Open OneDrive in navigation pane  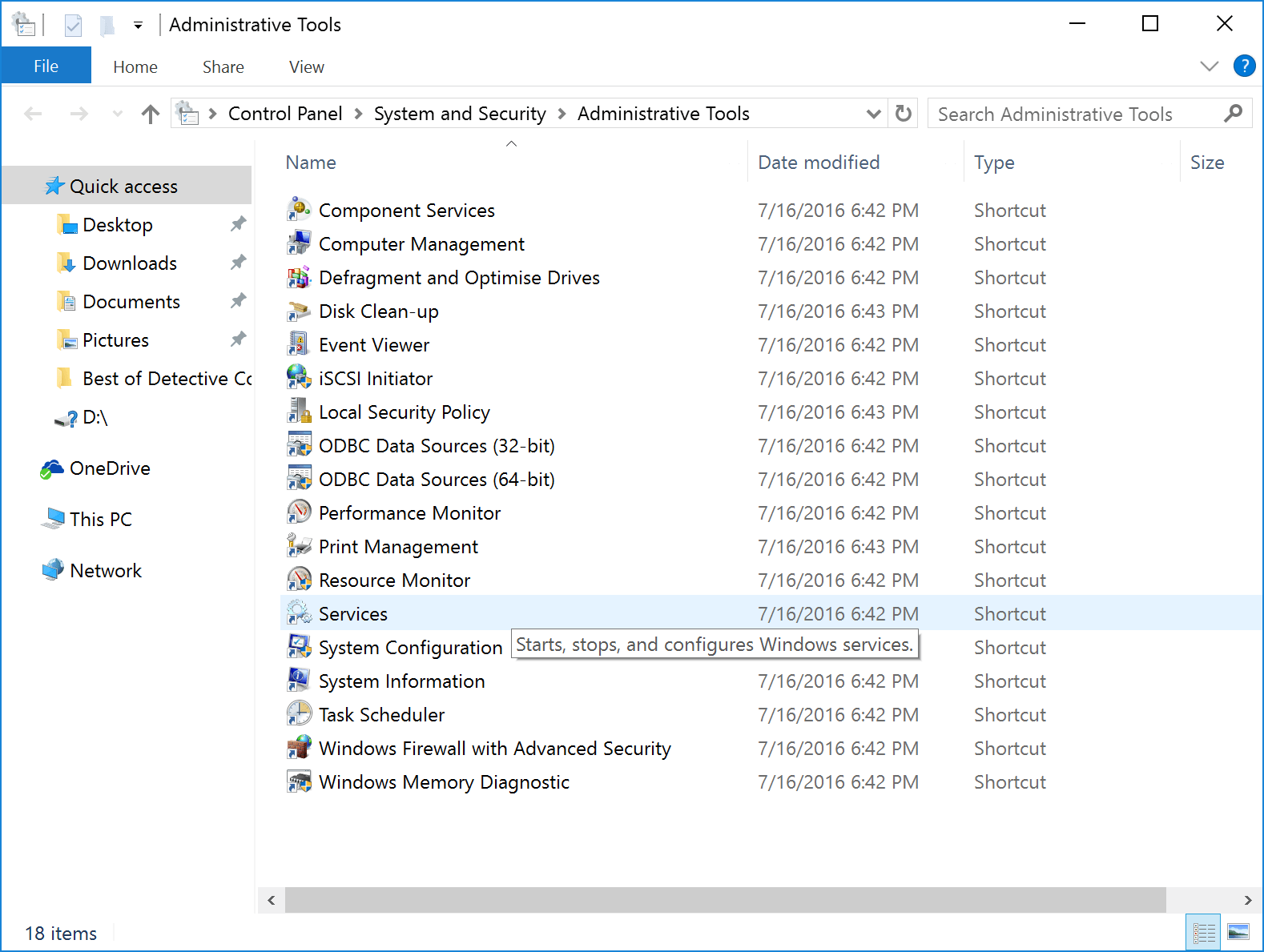pos(110,468)
